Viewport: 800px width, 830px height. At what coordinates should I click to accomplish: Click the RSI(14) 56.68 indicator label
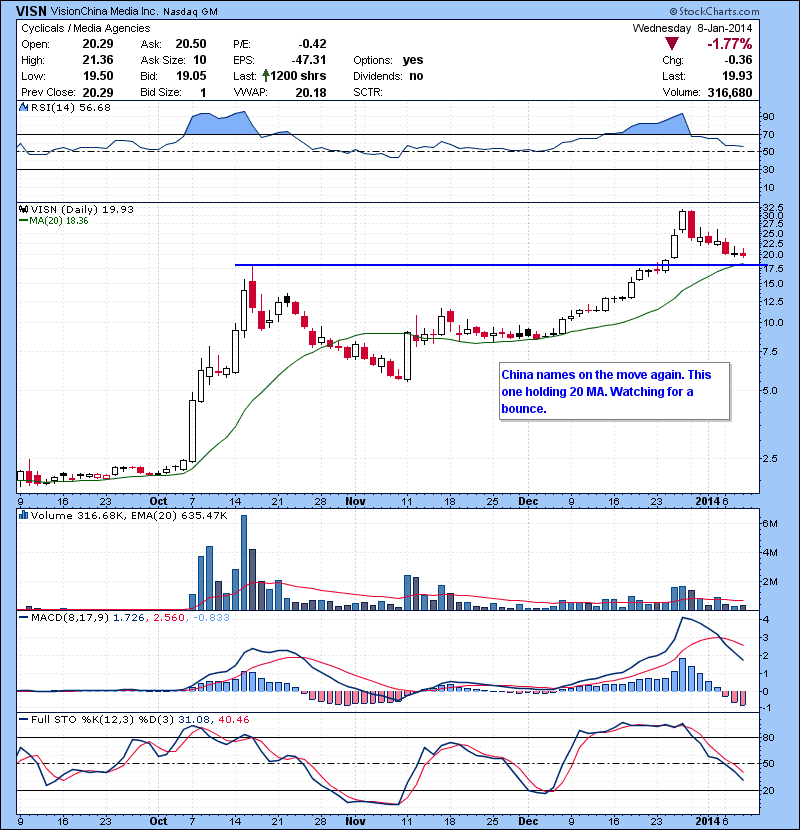pyautogui.click(x=70, y=107)
